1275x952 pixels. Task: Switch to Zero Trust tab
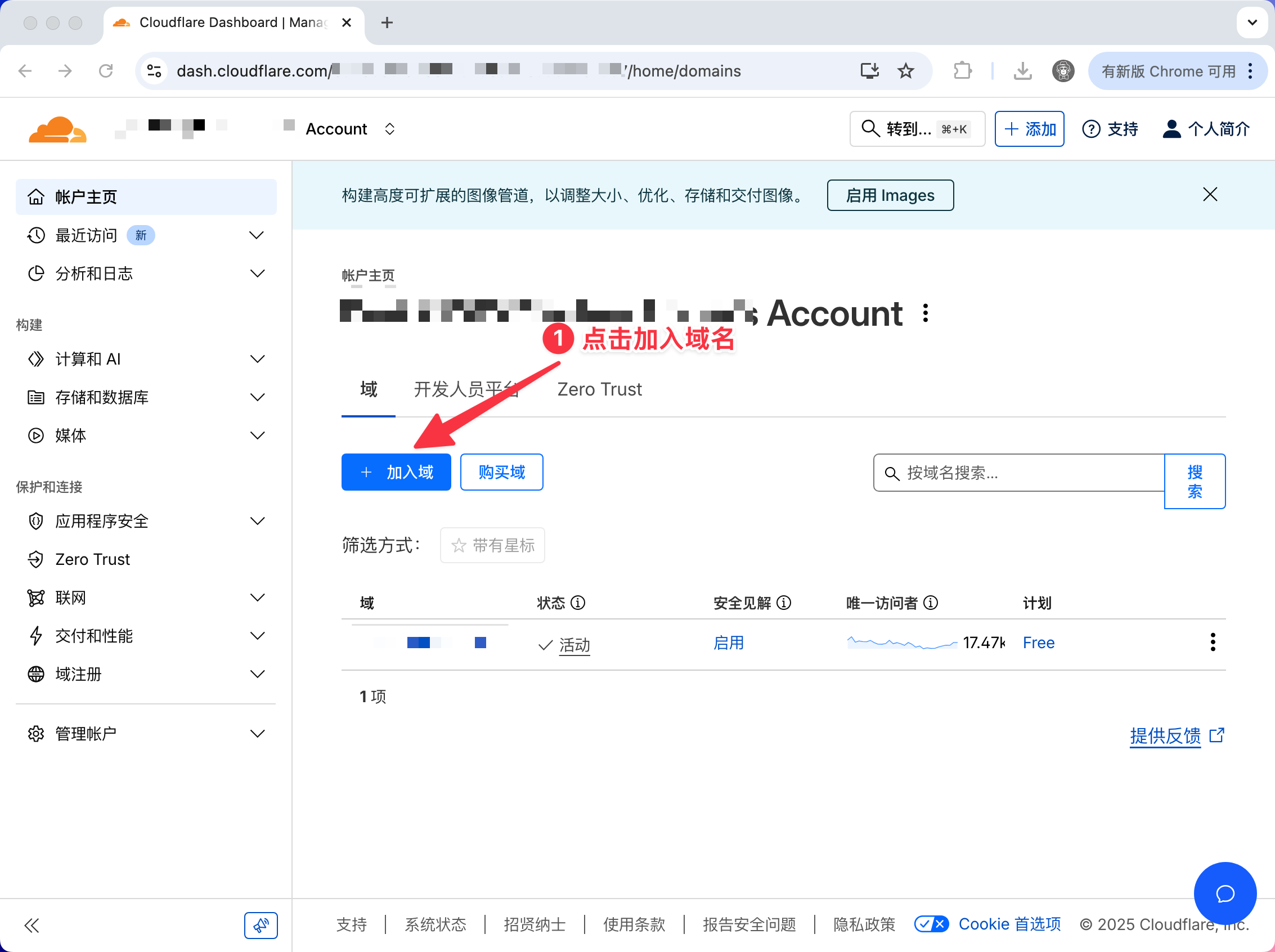pos(599,389)
